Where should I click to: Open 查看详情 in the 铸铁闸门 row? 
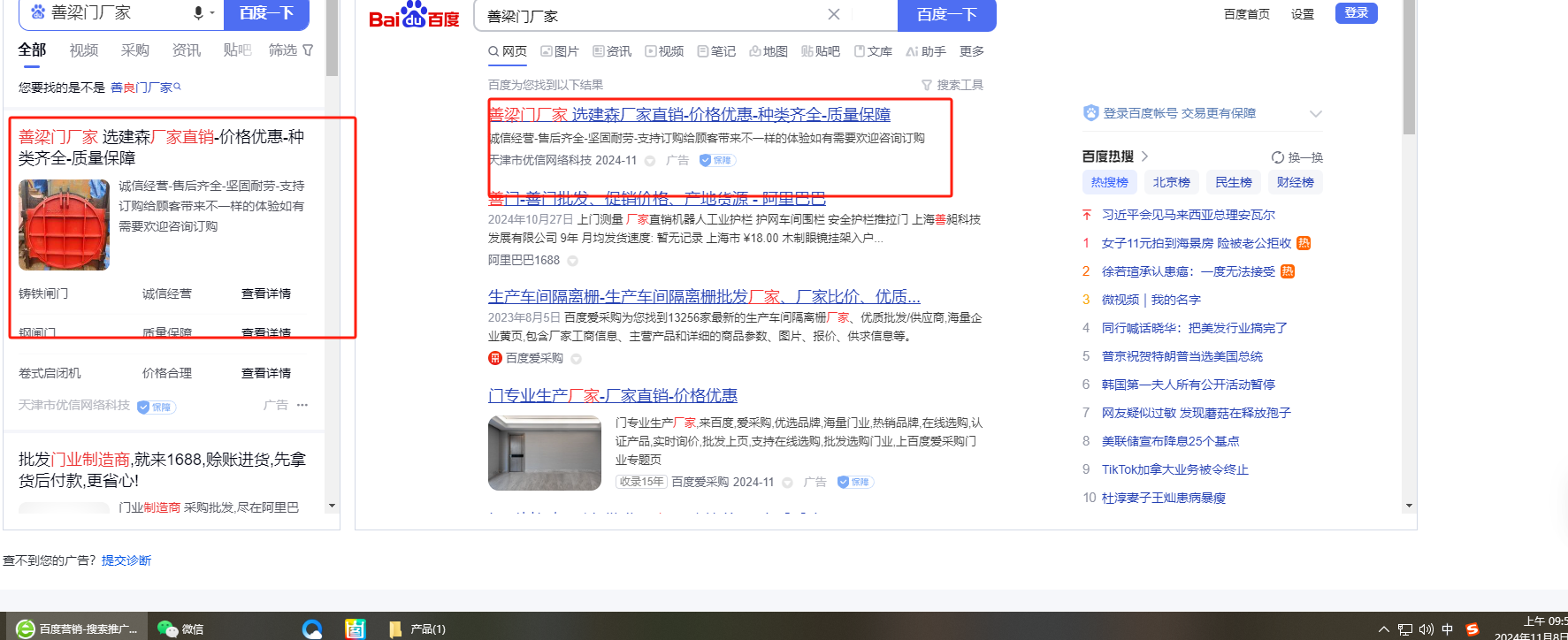coord(266,293)
